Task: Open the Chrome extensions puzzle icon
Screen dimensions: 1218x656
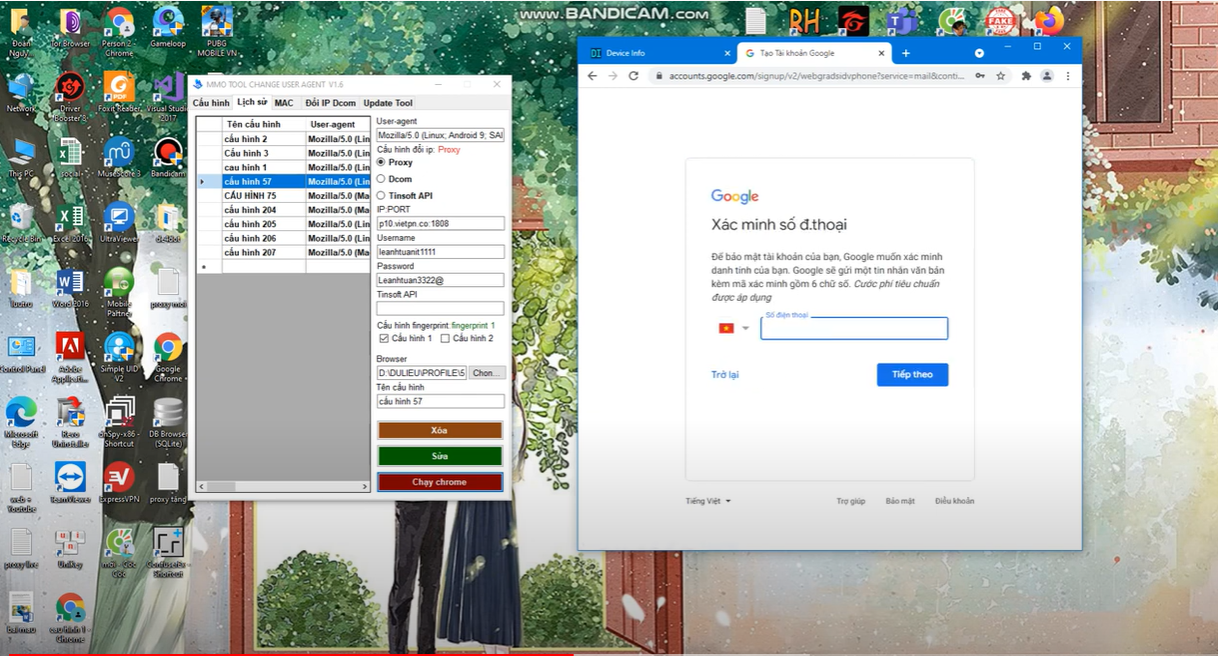Action: point(1026,76)
